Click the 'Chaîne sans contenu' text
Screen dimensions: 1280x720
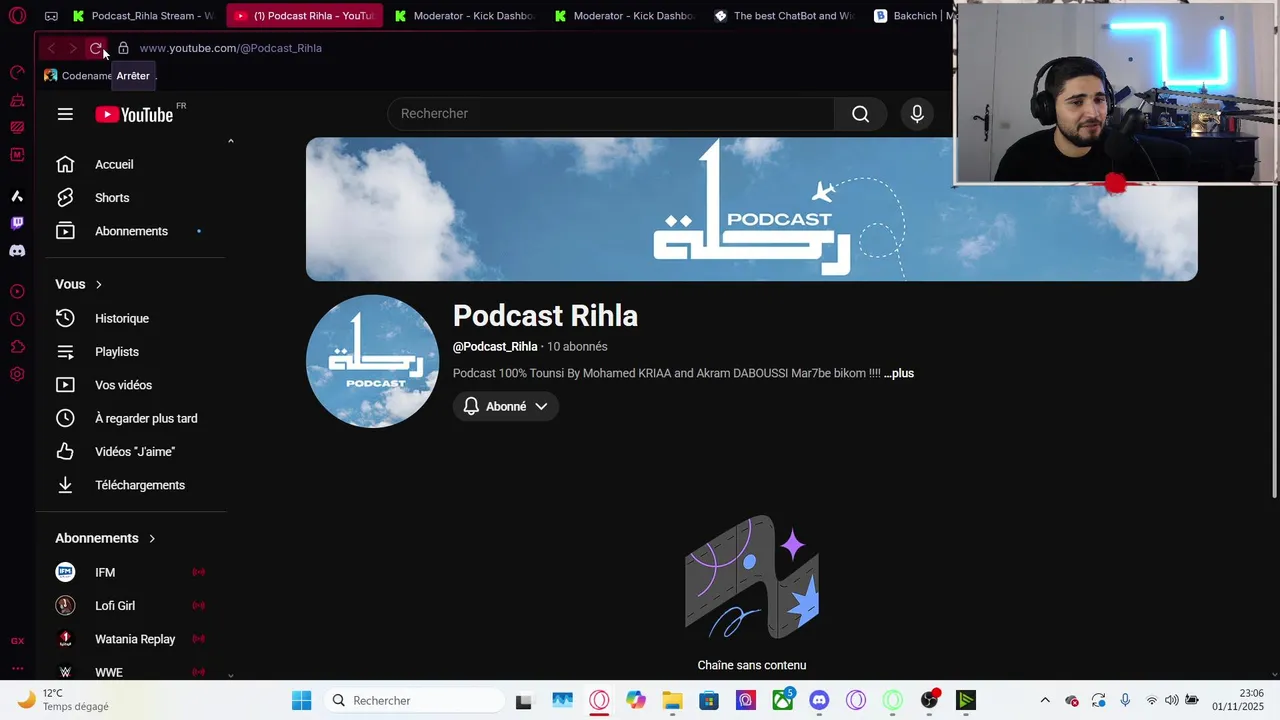coord(752,665)
